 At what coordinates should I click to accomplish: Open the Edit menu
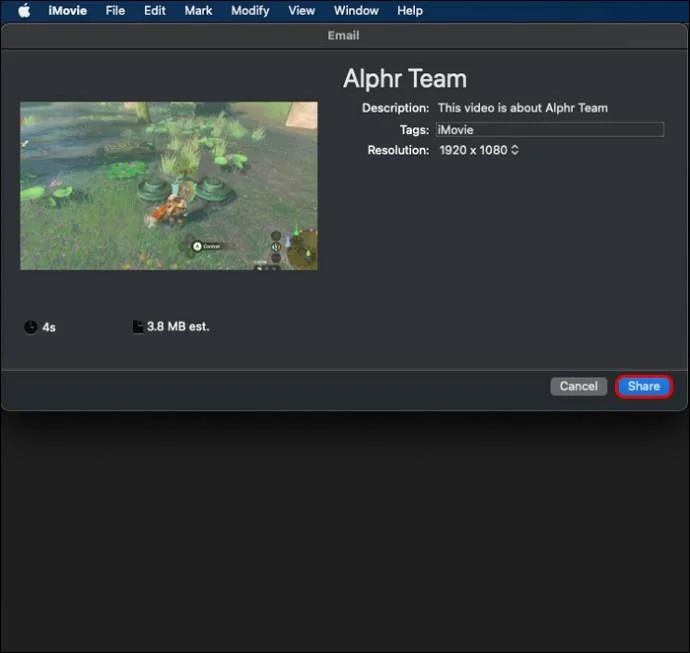[x=155, y=11]
